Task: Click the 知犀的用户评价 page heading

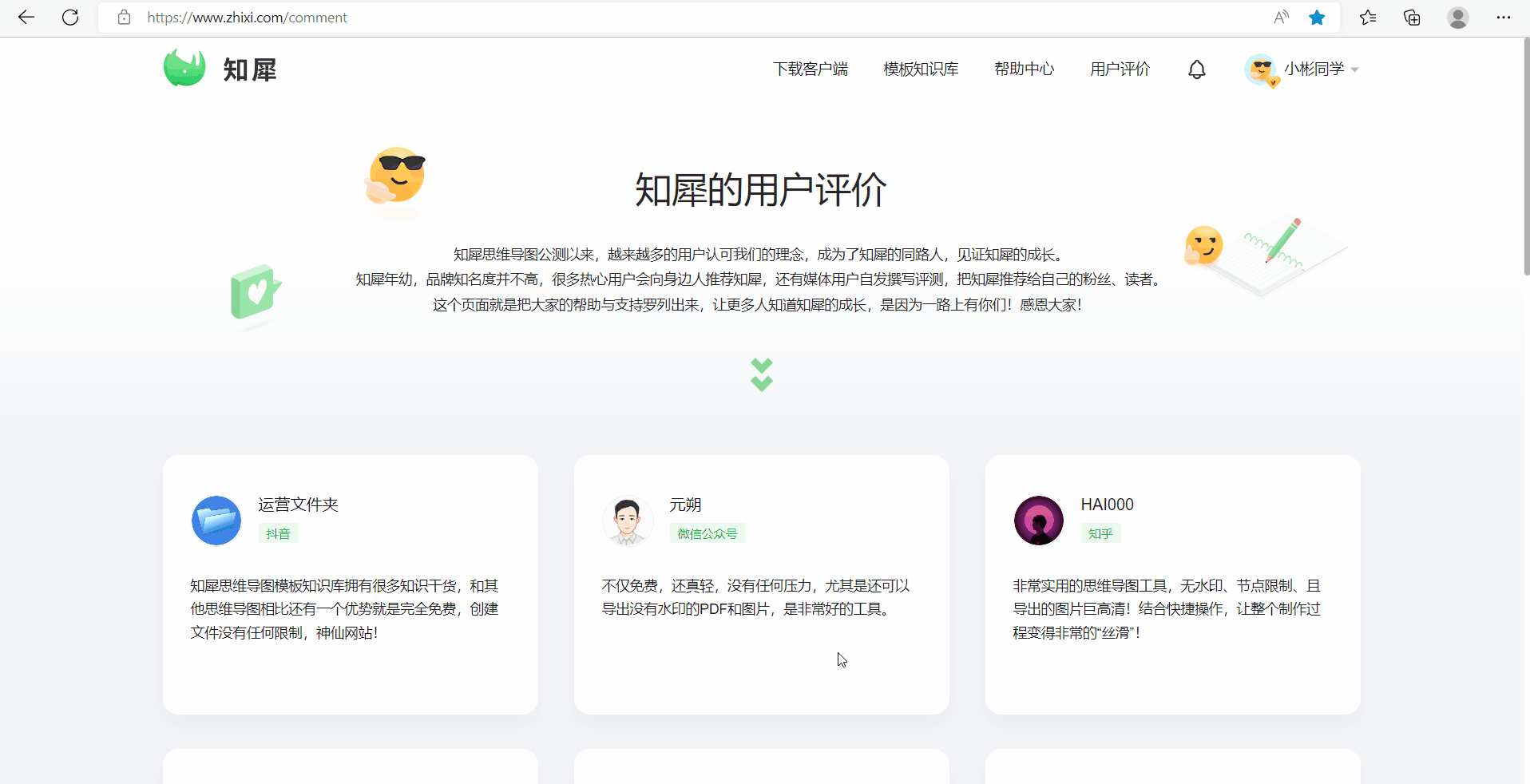Action: pos(761,190)
